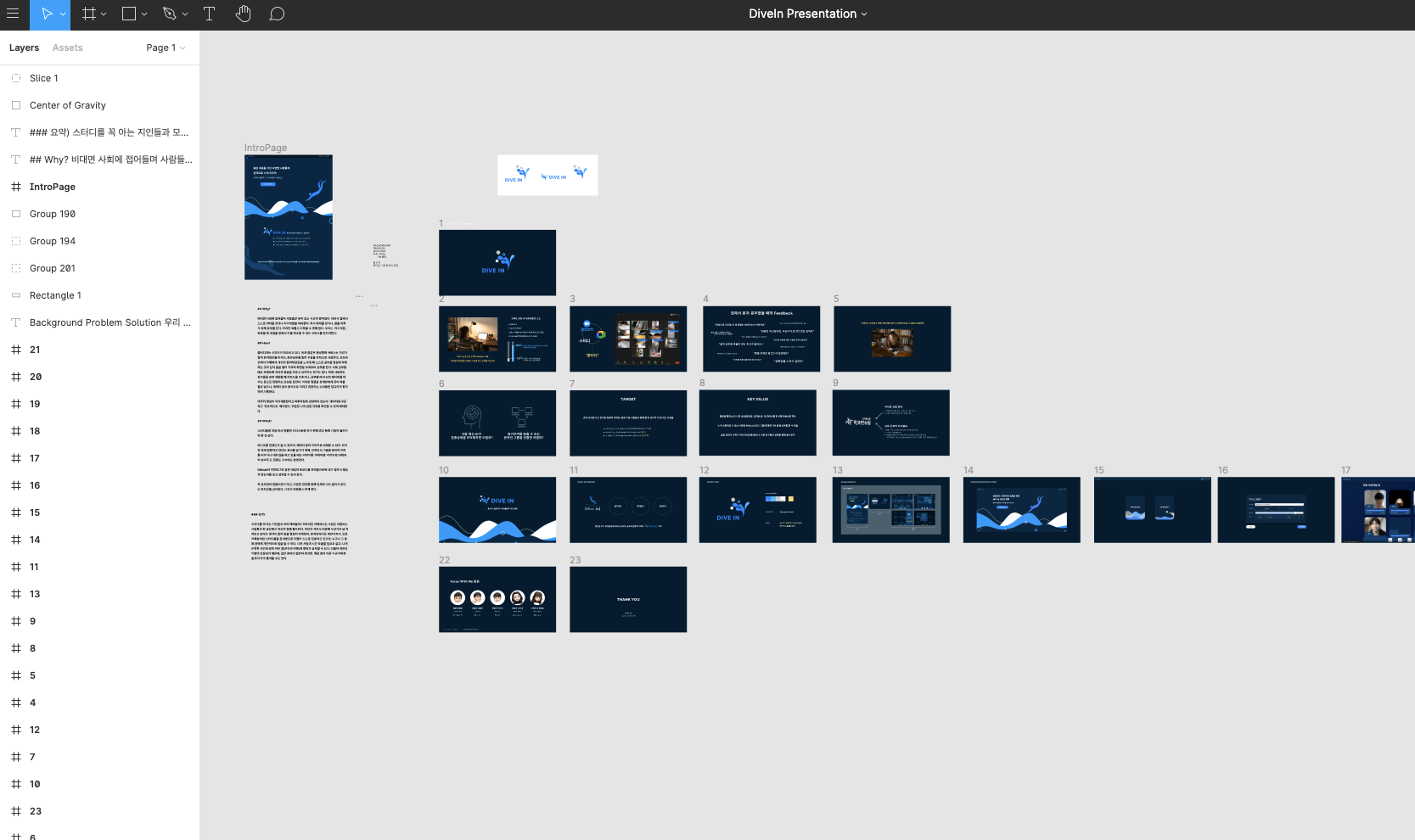Screen dimensions: 1415x840
Task: Click the frame icon beside layer 11
Action: point(15,567)
